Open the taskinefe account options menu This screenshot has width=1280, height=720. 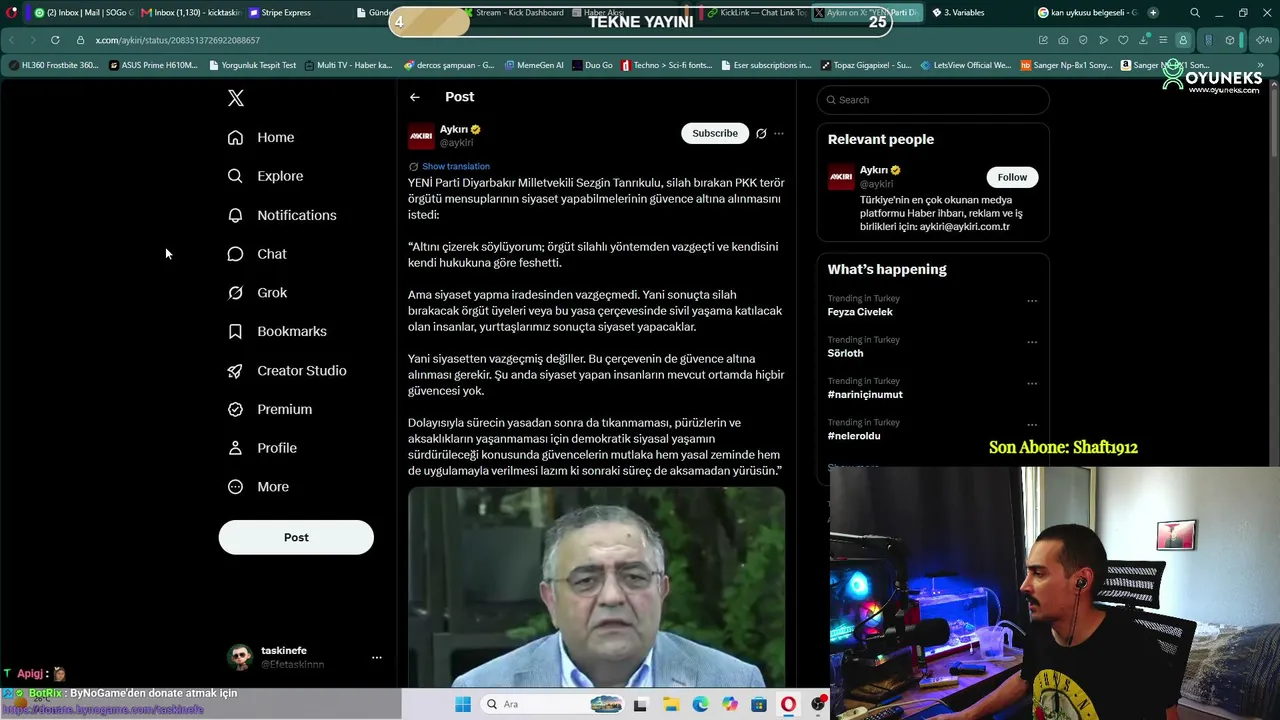pos(377,657)
